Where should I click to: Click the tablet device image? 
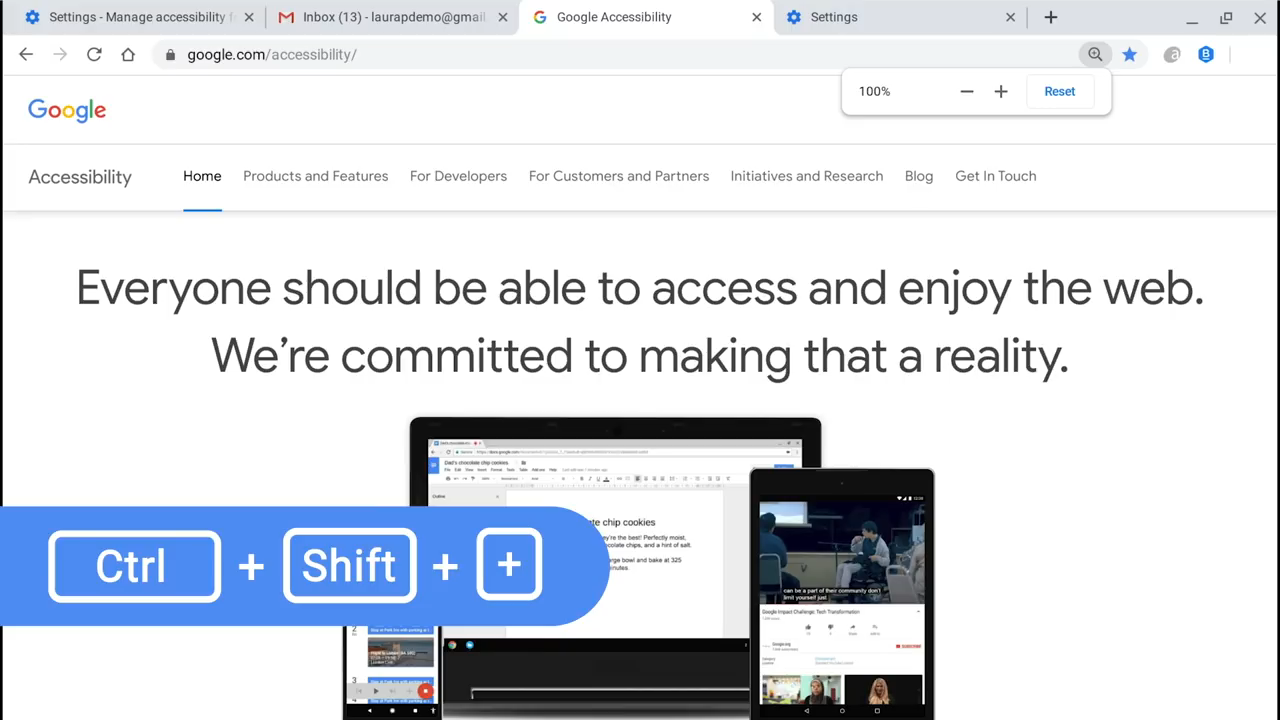(x=842, y=594)
